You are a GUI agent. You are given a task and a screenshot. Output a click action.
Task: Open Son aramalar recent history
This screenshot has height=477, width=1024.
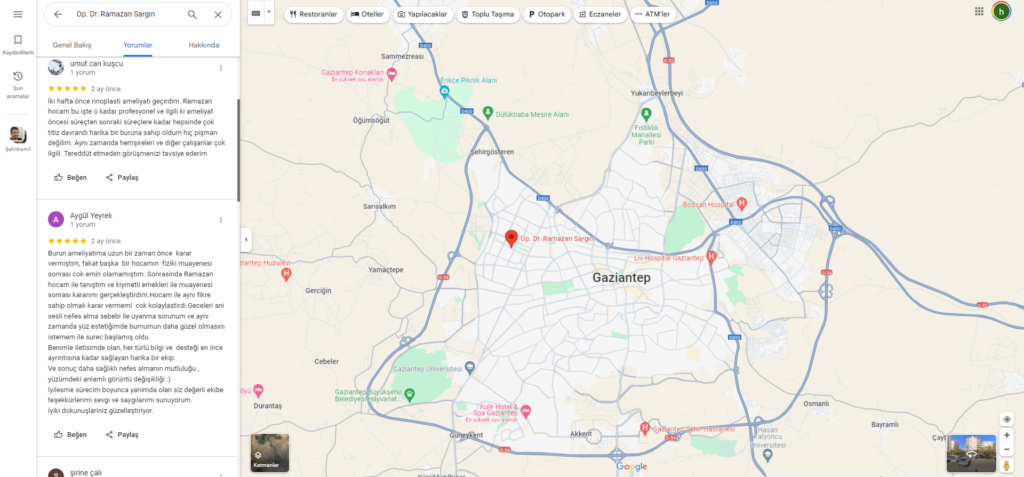click(x=18, y=86)
